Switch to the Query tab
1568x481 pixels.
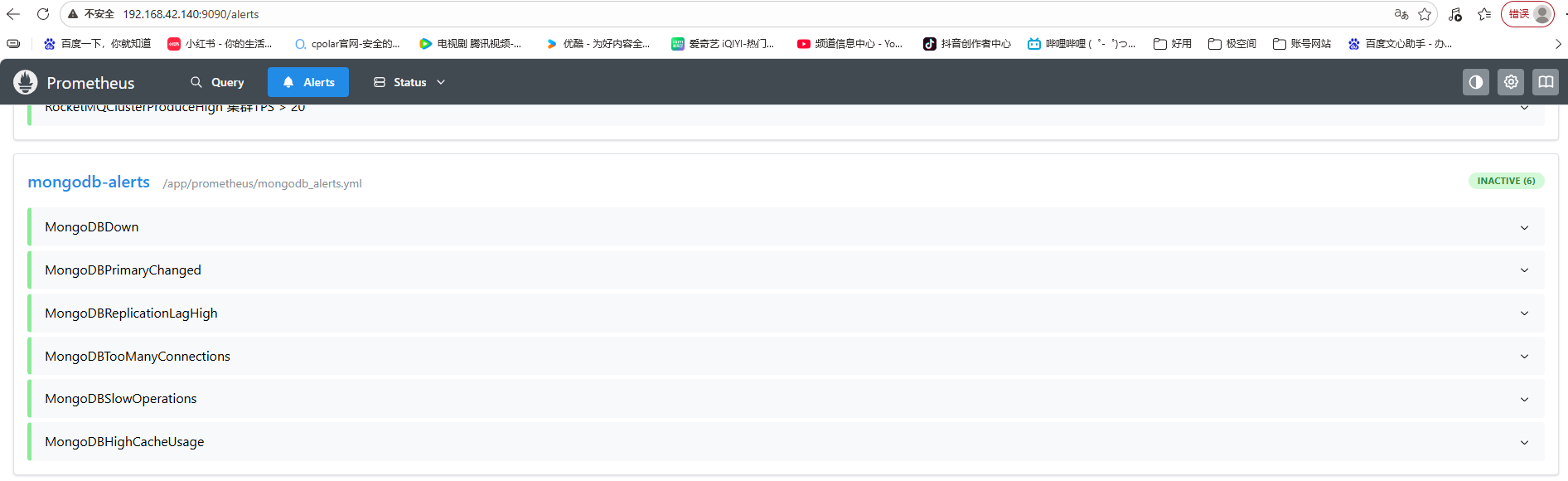pyautogui.click(x=217, y=82)
